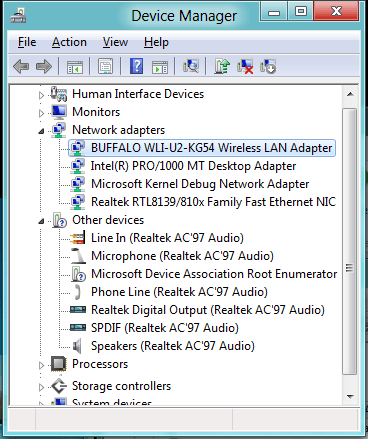This screenshot has height=439, width=368.
Task: Toggle the console tree pane icon
Action: tap(75, 66)
